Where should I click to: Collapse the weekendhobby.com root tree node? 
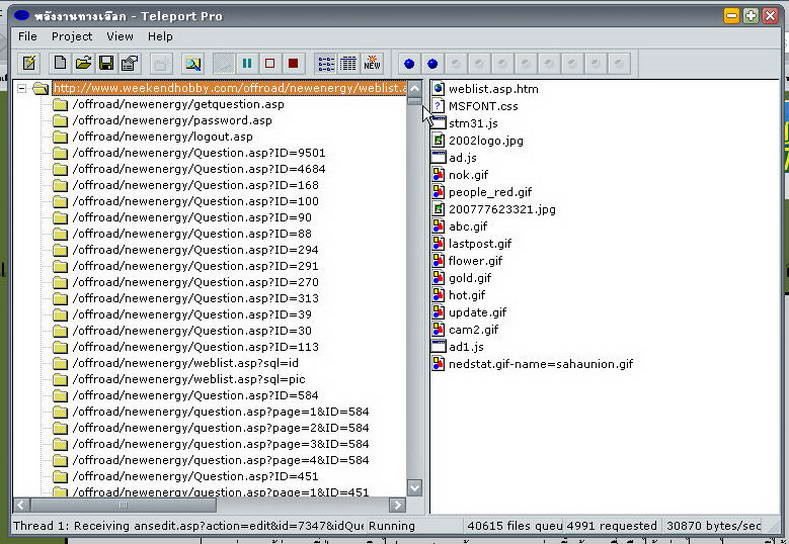(x=22, y=89)
